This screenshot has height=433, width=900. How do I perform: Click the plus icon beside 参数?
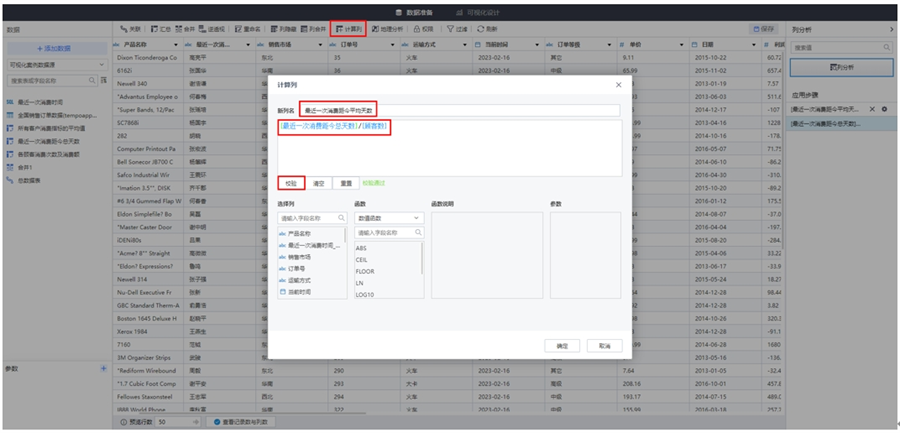click(x=104, y=369)
